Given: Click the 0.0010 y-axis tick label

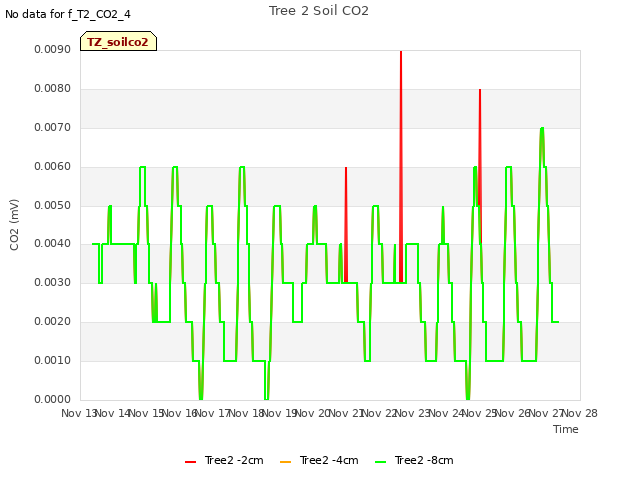Looking at the screenshot, I should click(x=53, y=360).
